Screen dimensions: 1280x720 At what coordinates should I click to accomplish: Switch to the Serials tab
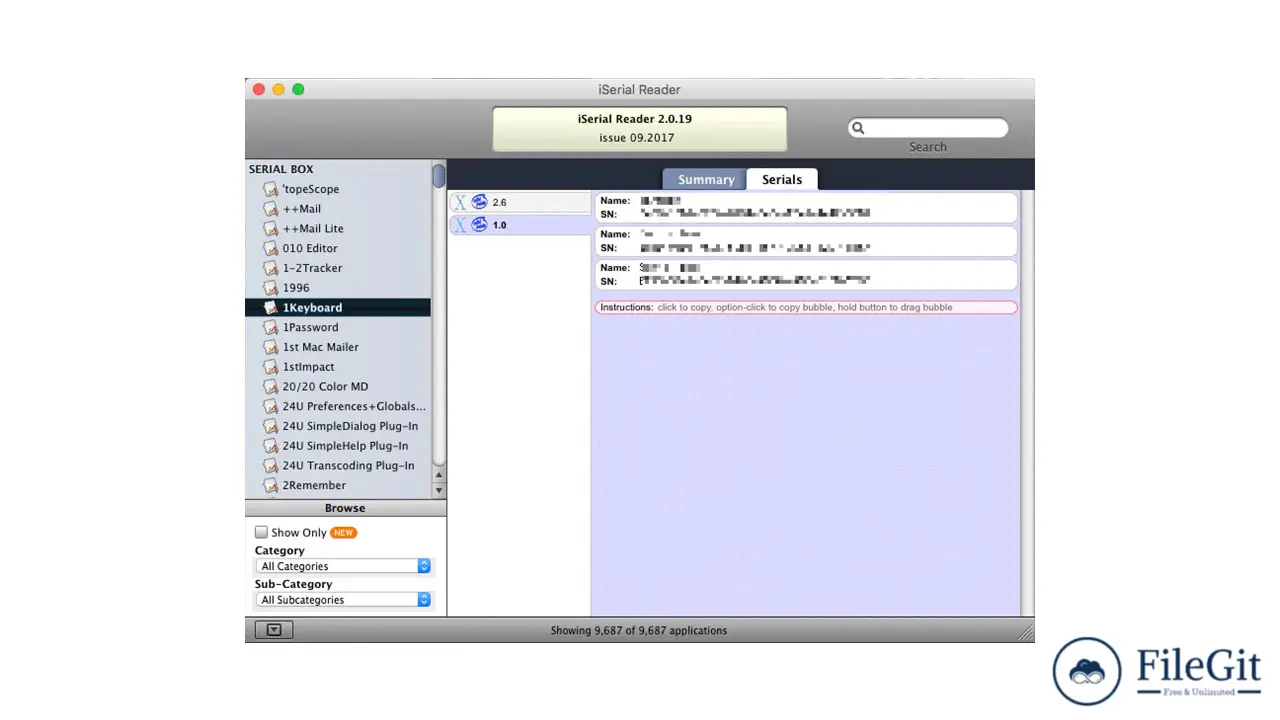tap(782, 179)
